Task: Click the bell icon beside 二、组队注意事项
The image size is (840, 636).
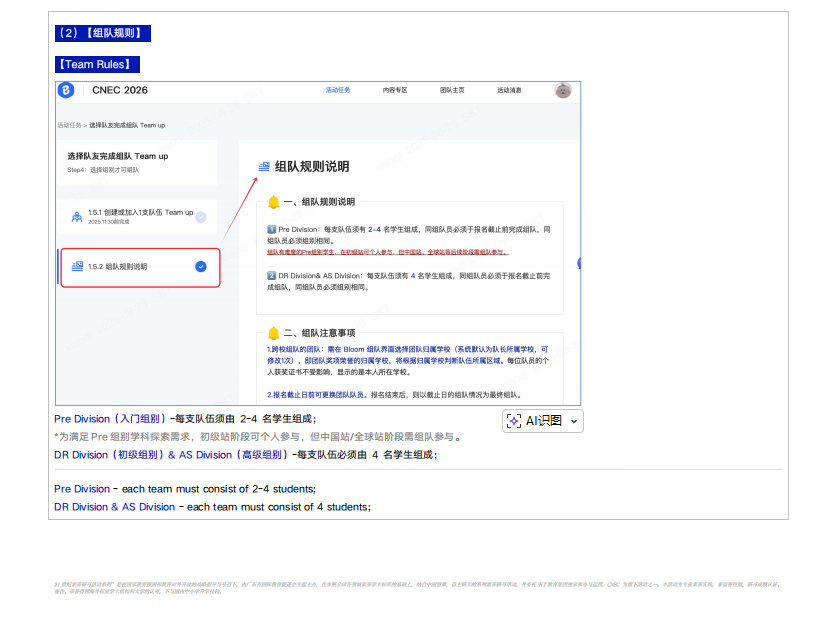Action: [273, 333]
